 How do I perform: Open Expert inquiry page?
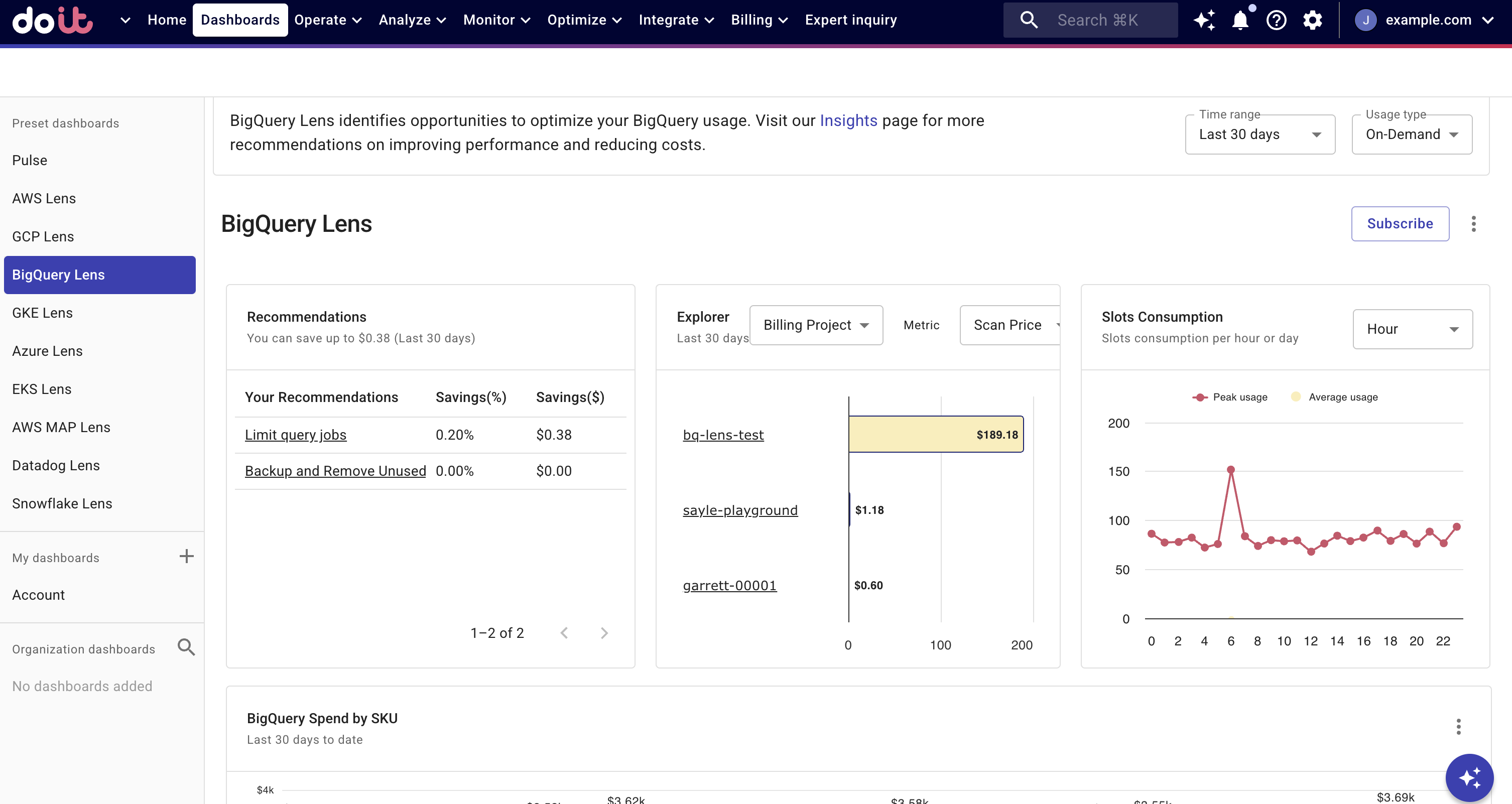point(850,20)
